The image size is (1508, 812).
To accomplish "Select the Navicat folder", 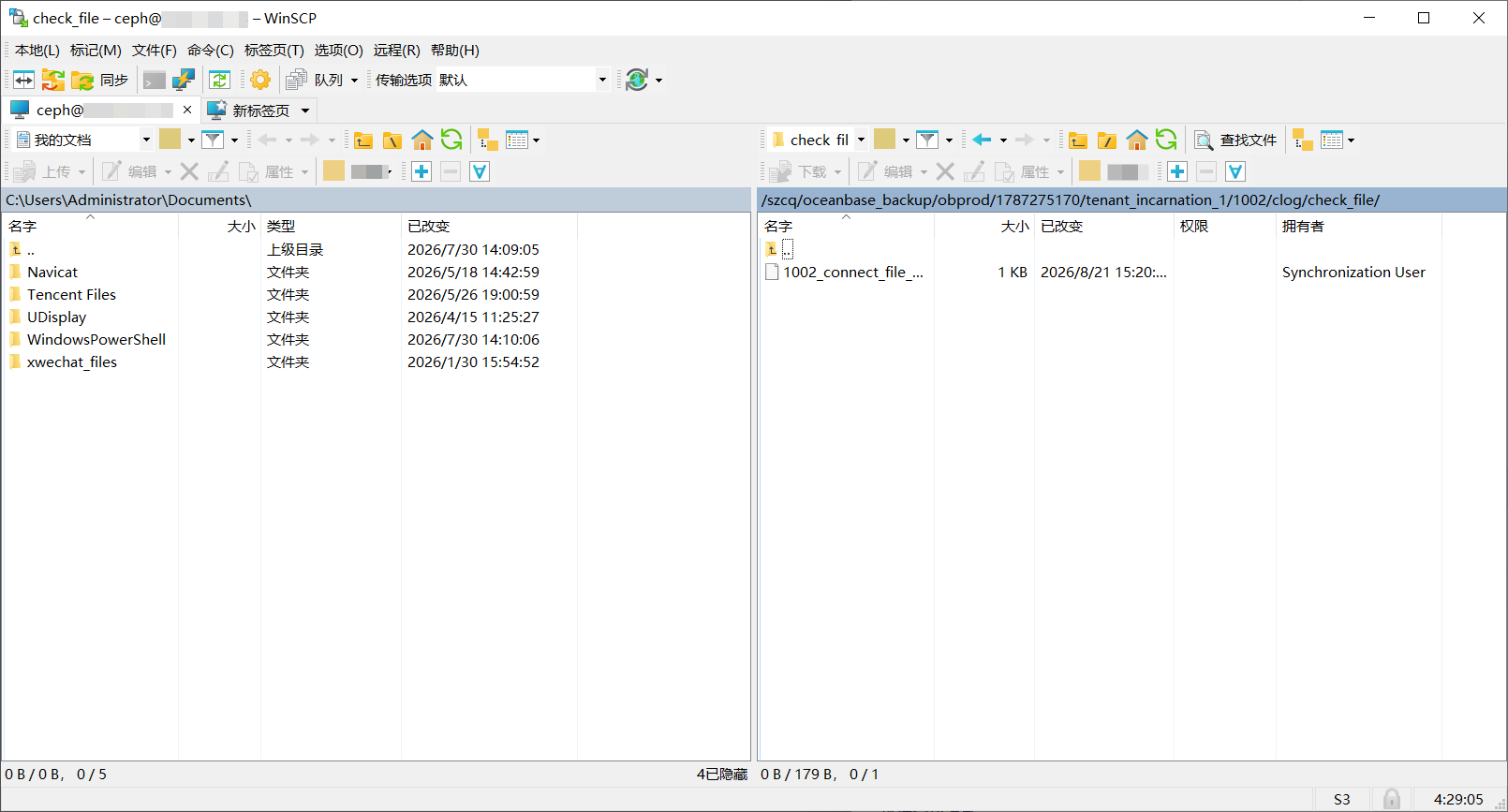I will pyautogui.click(x=52, y=273).
